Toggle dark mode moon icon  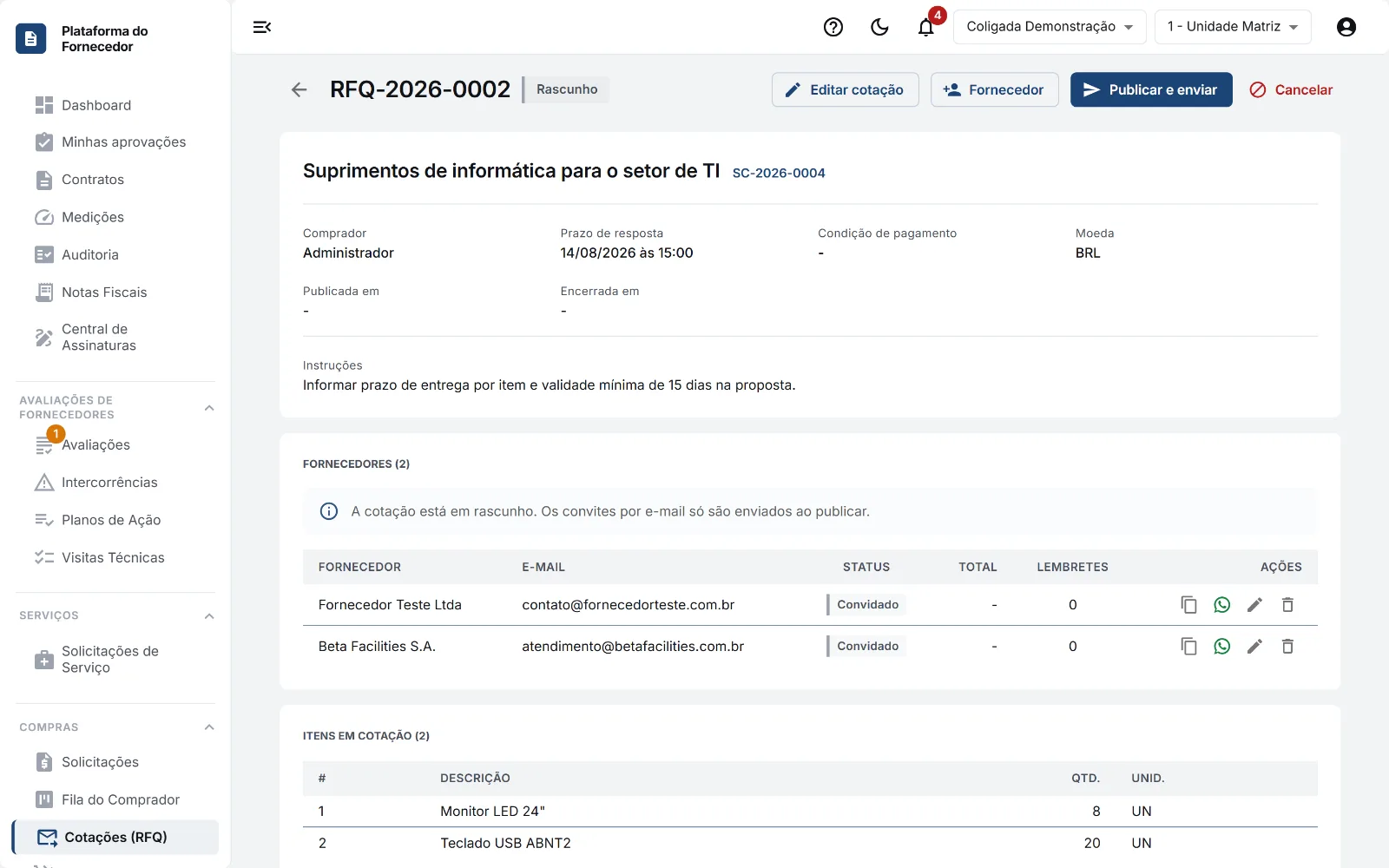click(x=879, y=27)
